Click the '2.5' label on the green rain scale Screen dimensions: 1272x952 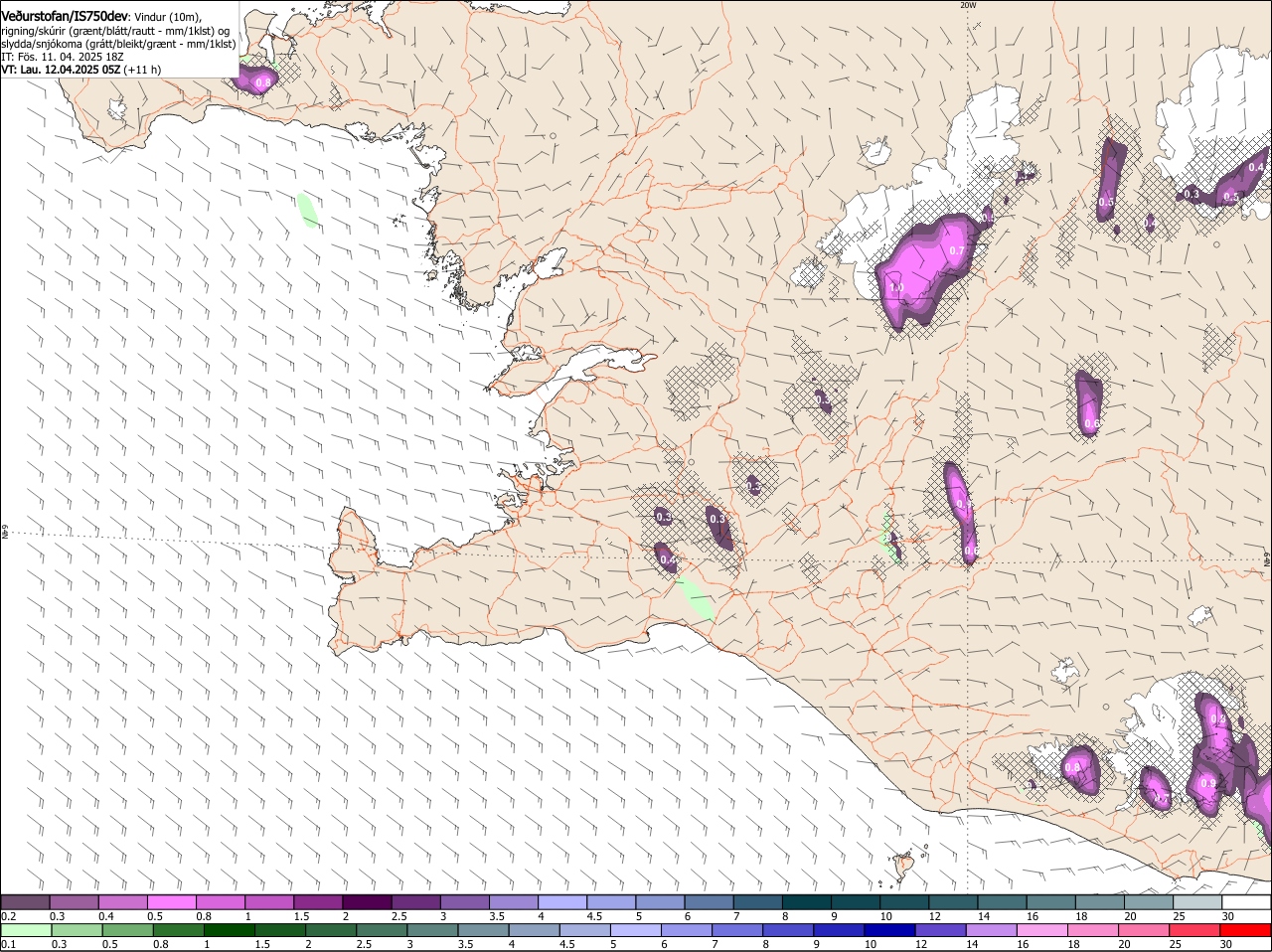[364, 944]
